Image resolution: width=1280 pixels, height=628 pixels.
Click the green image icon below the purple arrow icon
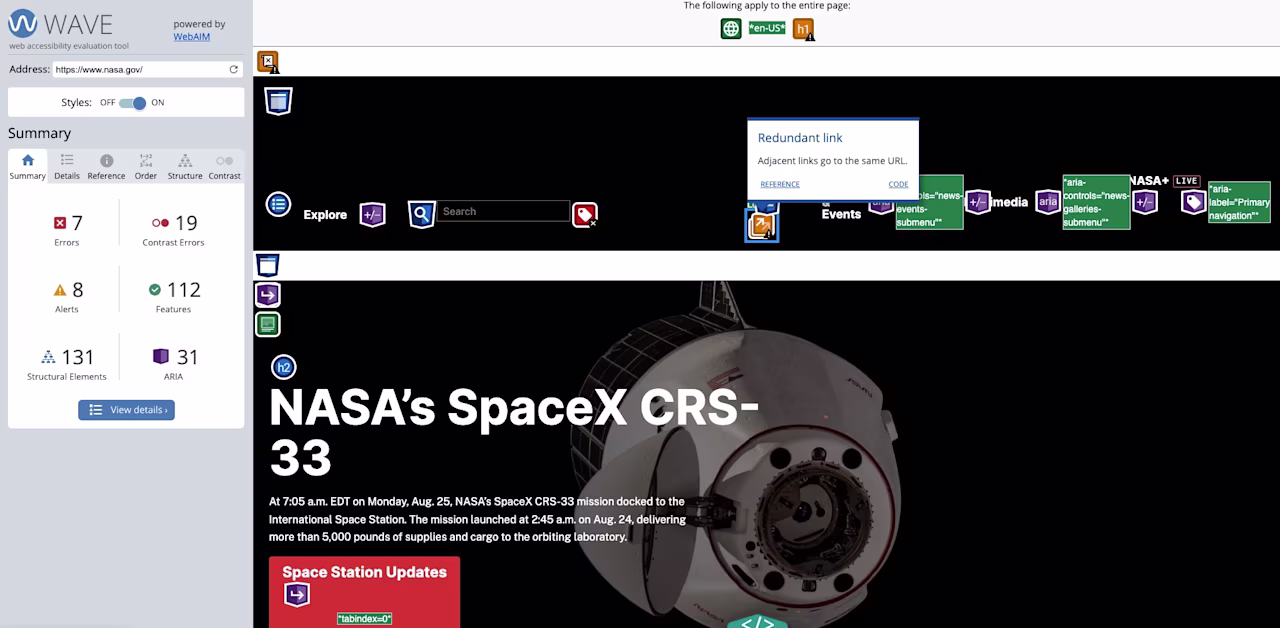click(267, 324)
